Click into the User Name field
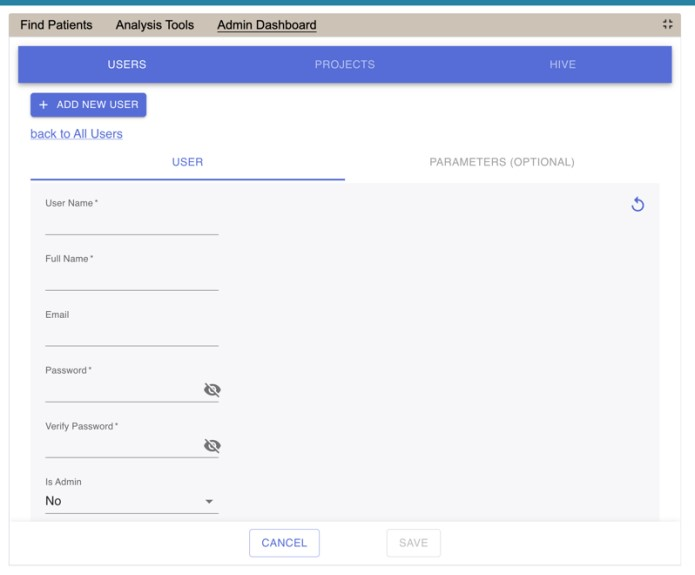Screen dimensions: 695x575 click(x=131, y=224)
